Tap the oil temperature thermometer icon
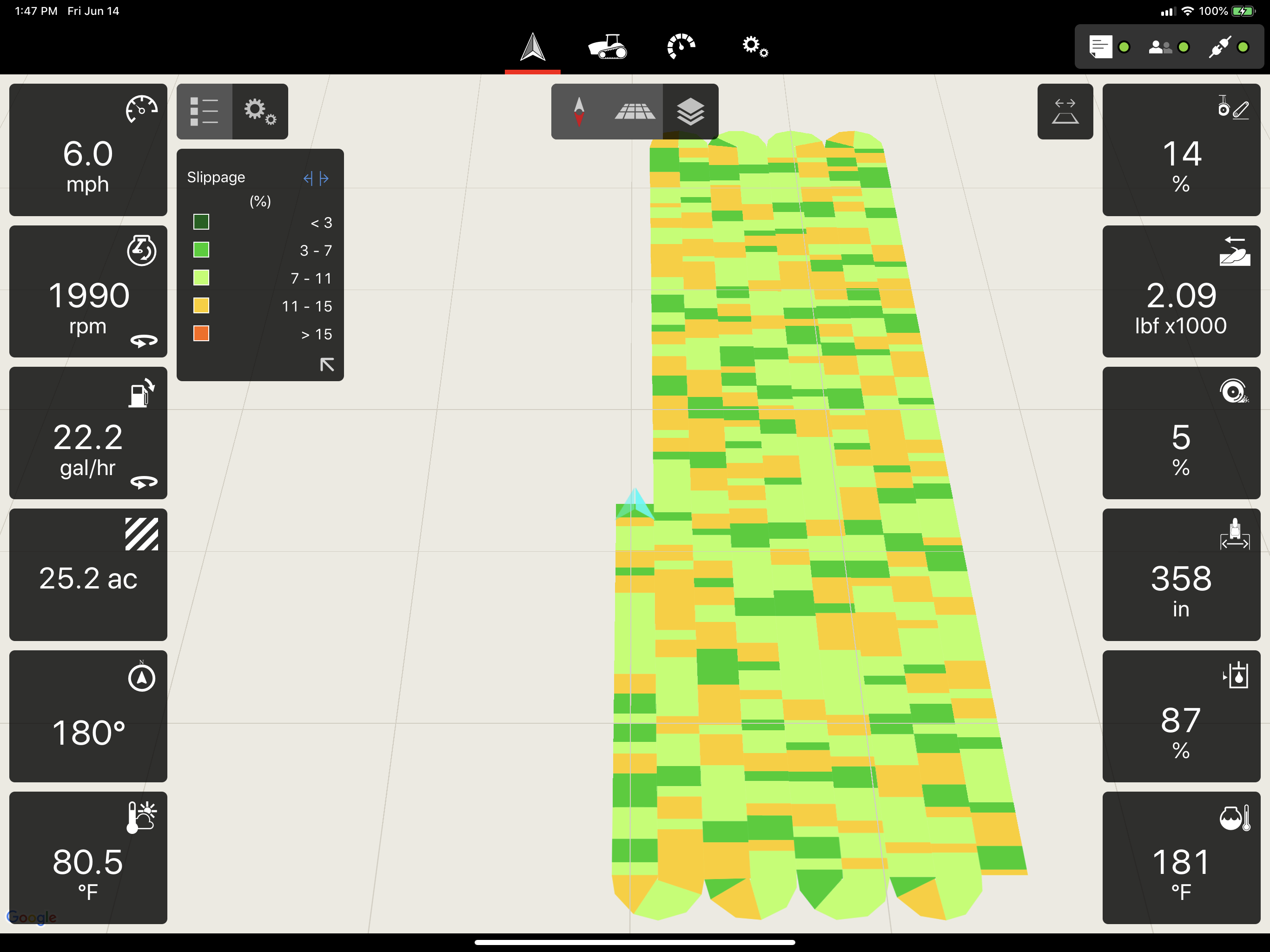The width and height of the screenshot is (1270, 952). tap(1234, 818)
